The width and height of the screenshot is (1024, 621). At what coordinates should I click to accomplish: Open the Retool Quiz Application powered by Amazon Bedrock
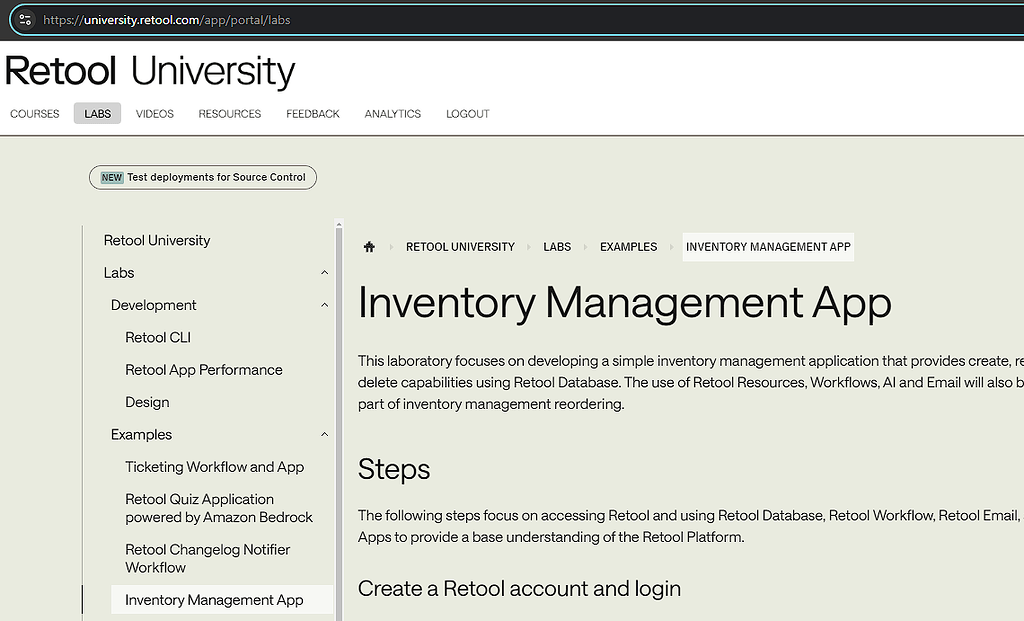coord(219,508)
